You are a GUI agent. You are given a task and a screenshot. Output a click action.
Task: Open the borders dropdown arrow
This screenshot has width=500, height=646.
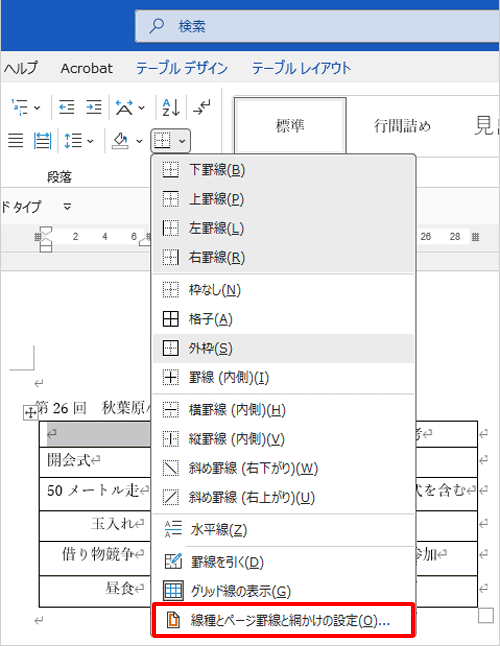pyautogui.click(x=182, y=141)
